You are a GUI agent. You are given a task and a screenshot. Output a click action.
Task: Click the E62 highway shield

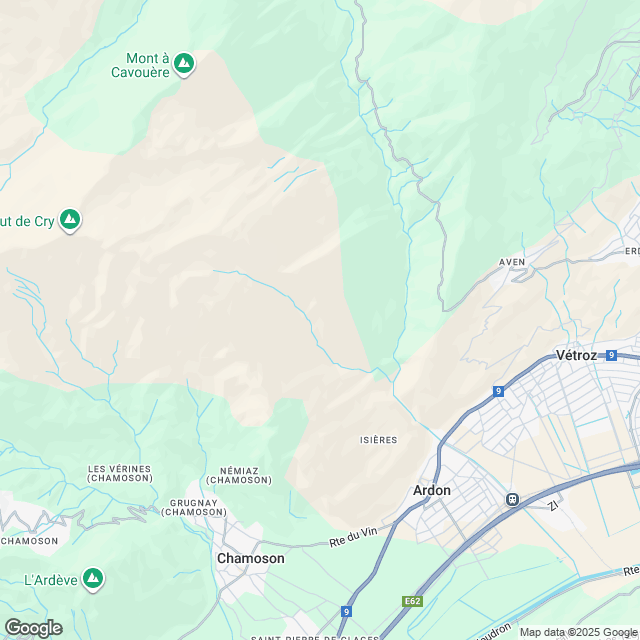[412, 601]
